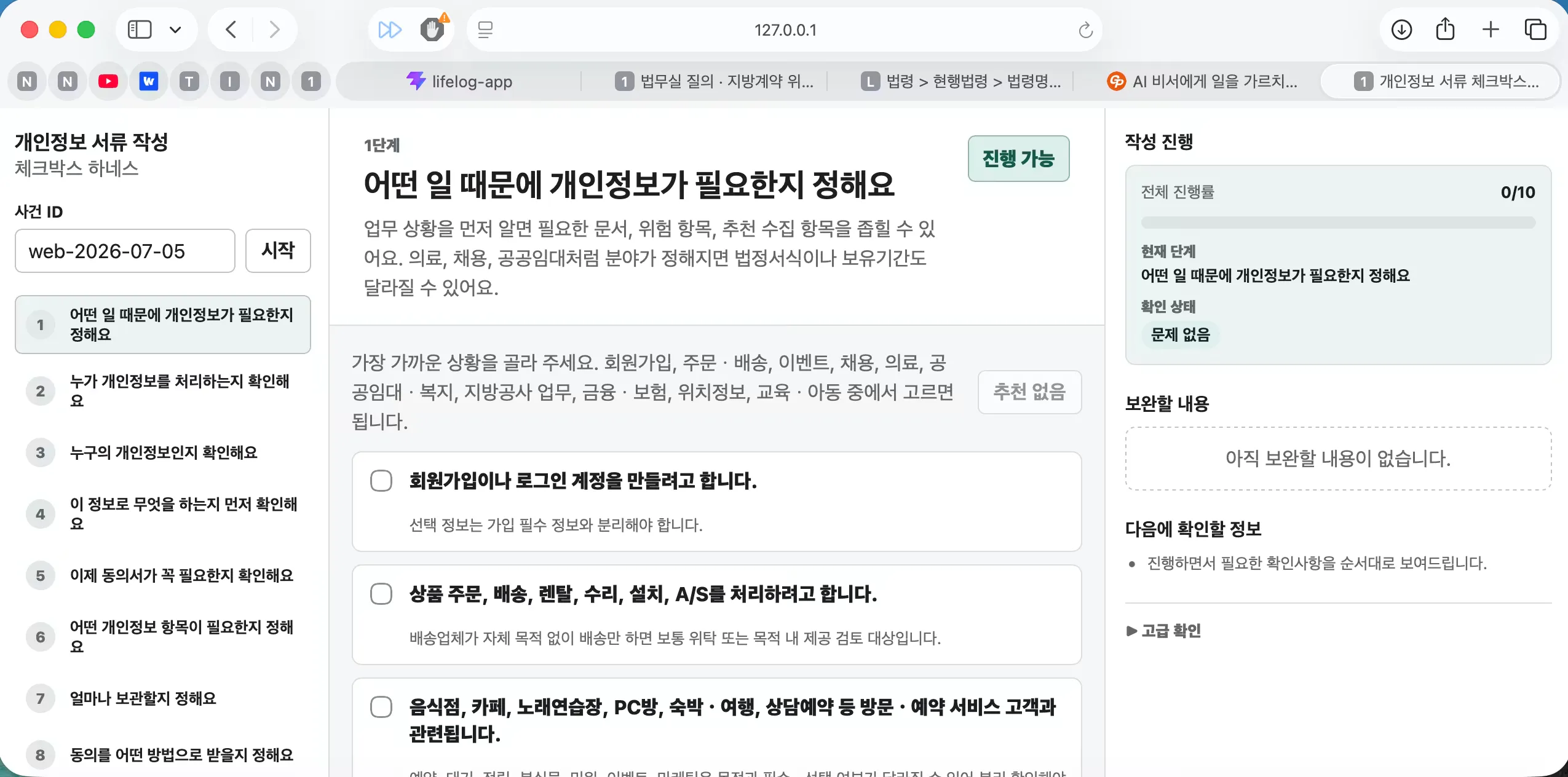This screenshot has width=1568, height=777.
Task: Go forward with the right arrow
Action: pos(275,30)
